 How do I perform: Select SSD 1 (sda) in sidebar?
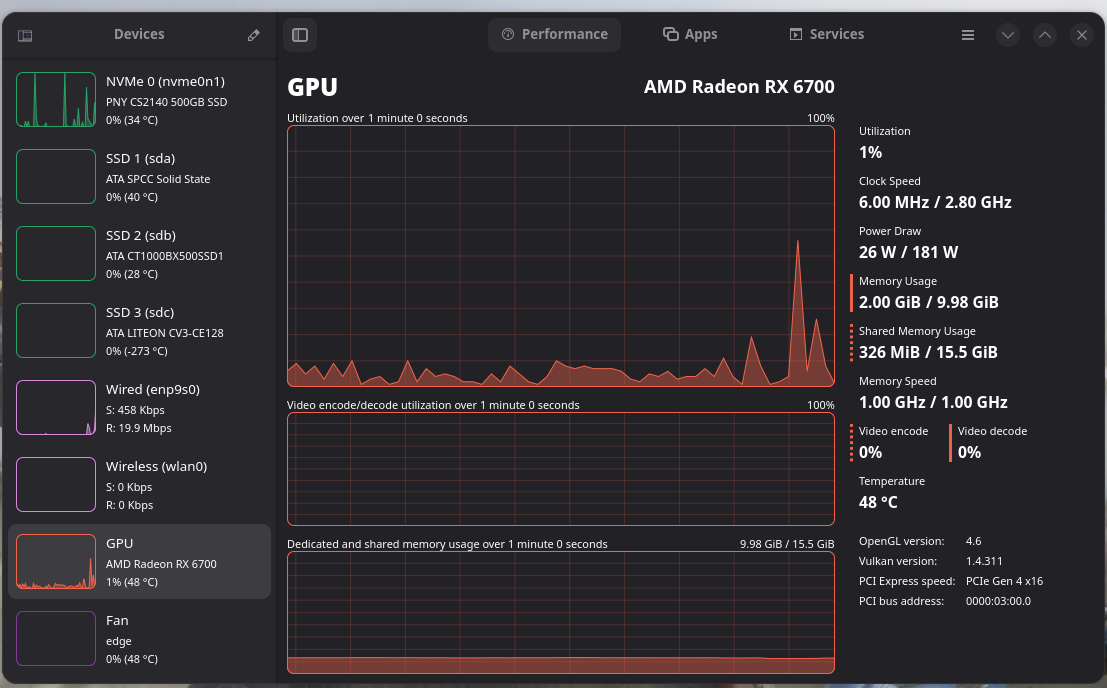click(139, 177)
